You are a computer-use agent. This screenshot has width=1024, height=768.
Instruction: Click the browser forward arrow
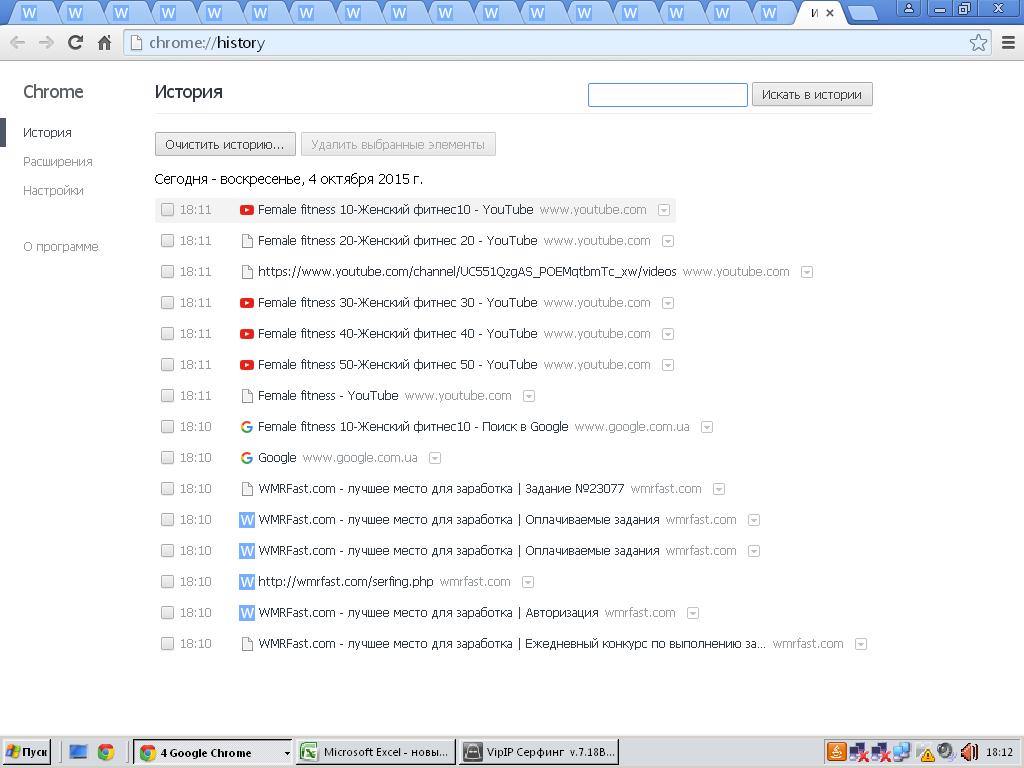pos(46,43)
